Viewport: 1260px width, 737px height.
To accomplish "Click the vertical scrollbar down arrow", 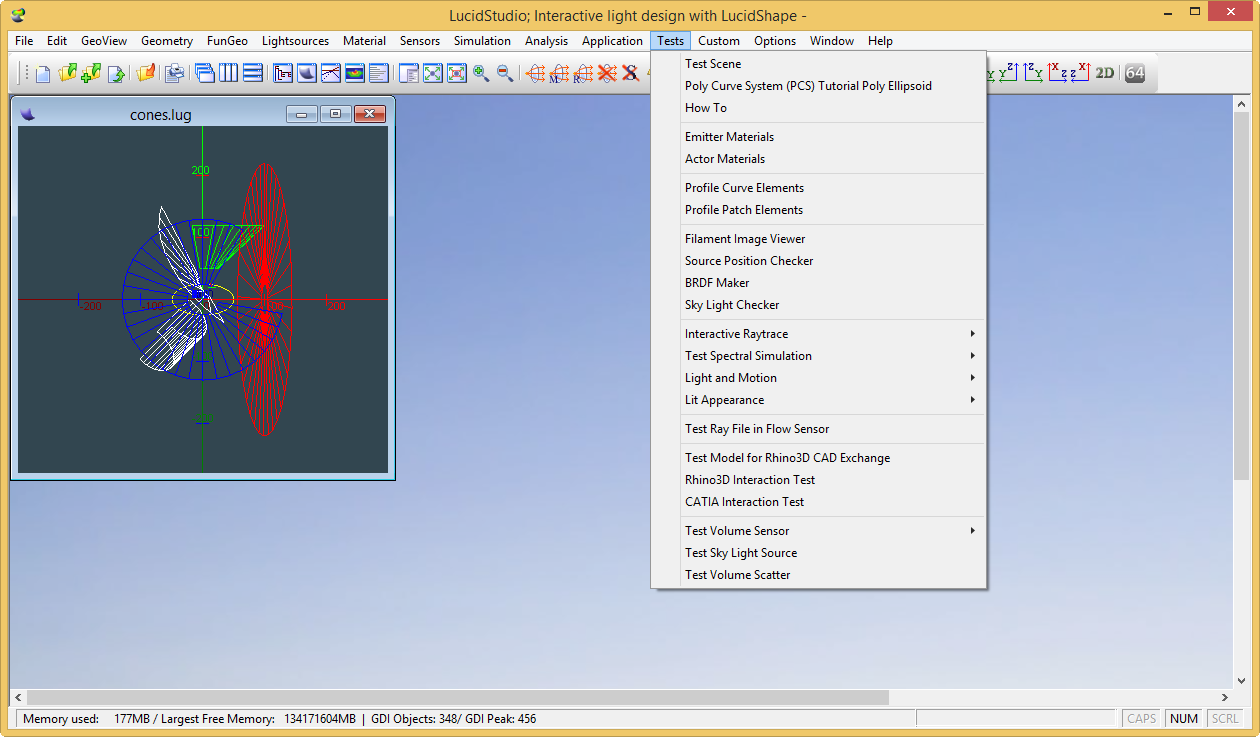I will click(x=1242, y=680).
